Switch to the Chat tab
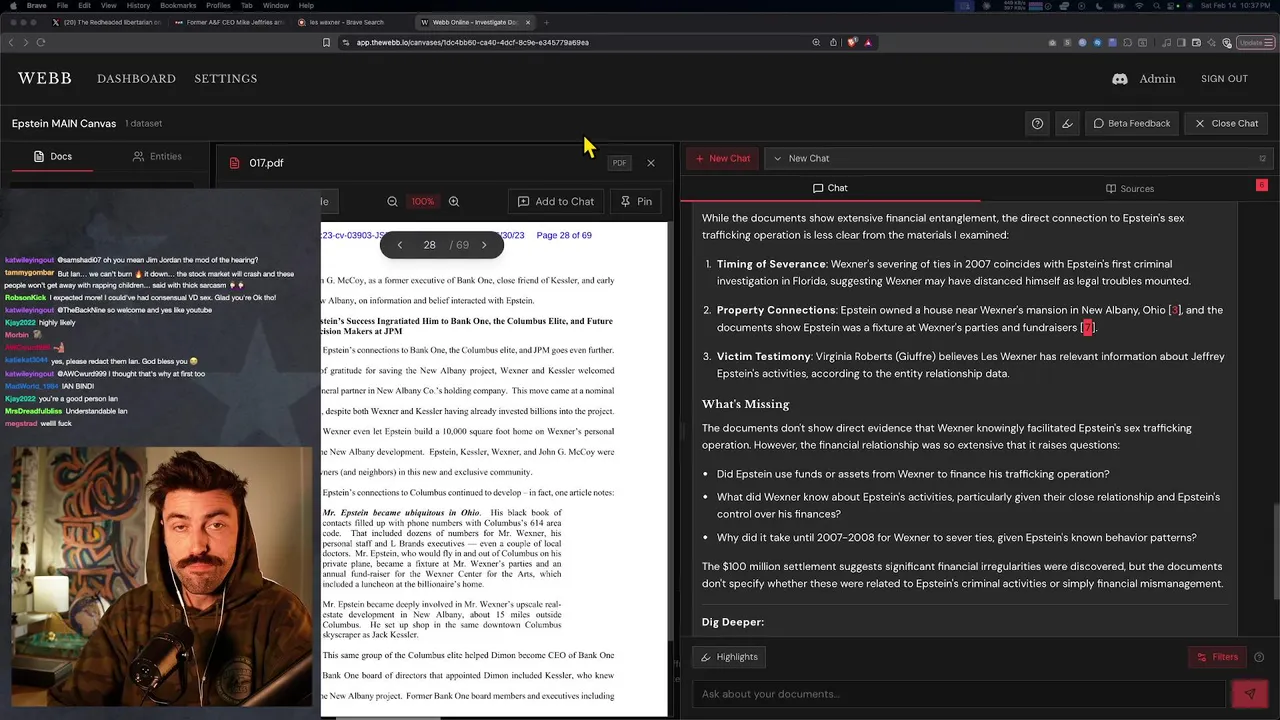The image size is (1280, 720). [x=830, y=188]
